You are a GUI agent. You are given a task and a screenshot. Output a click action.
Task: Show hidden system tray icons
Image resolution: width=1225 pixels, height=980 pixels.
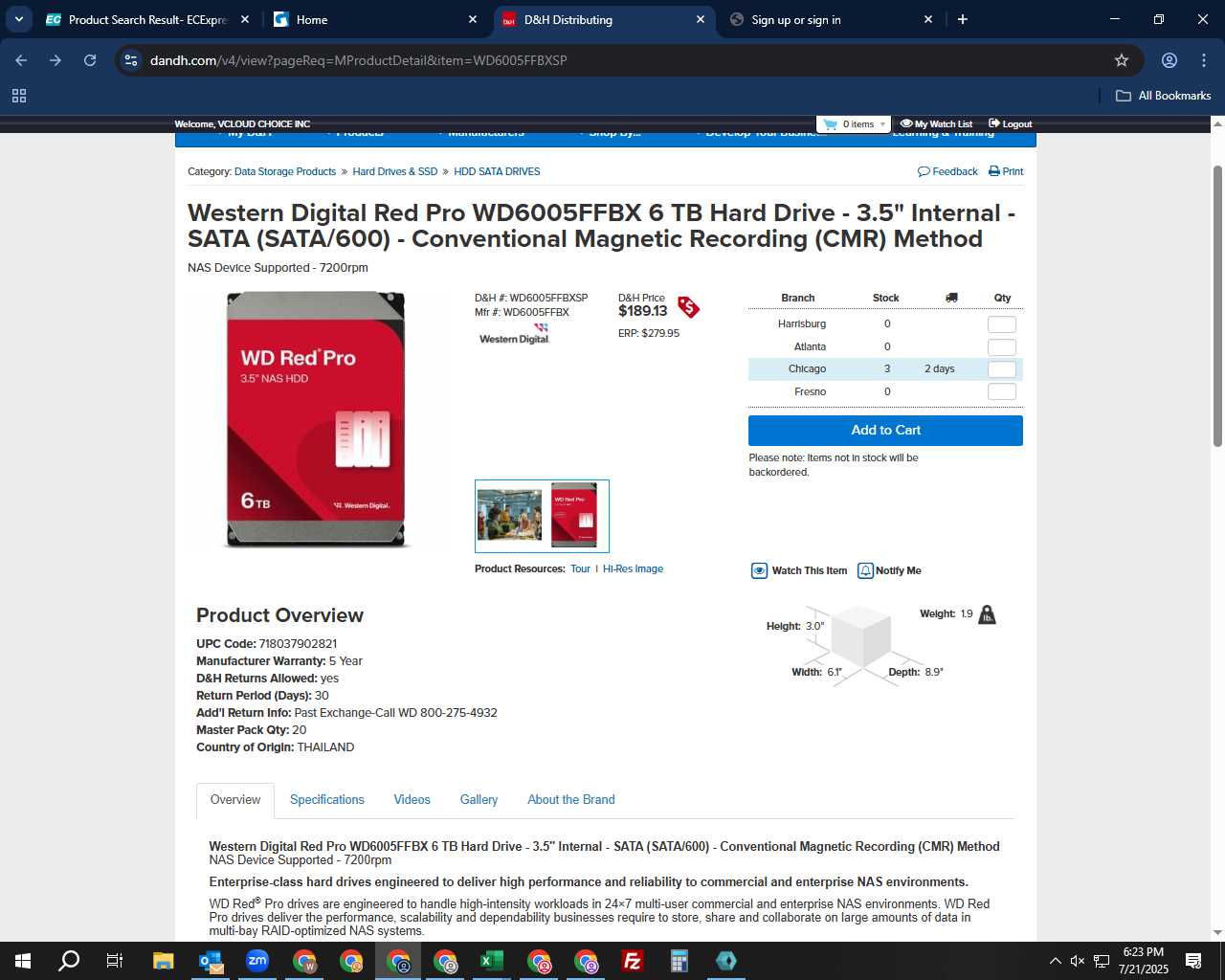1055,961
